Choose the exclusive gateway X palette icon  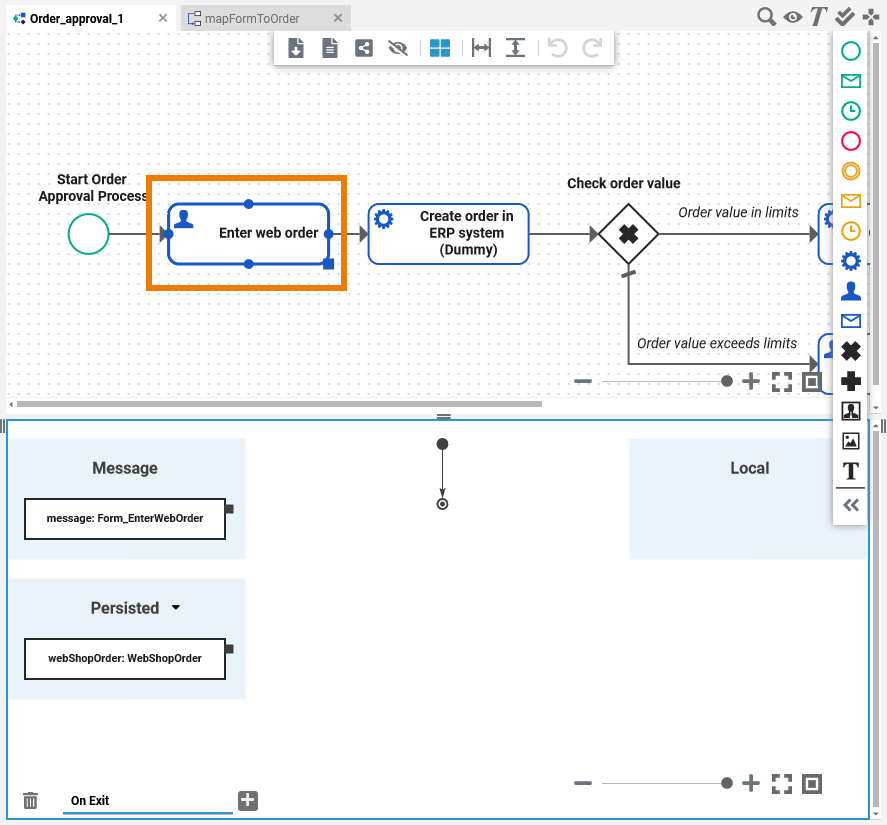click(x=850, y=351)
